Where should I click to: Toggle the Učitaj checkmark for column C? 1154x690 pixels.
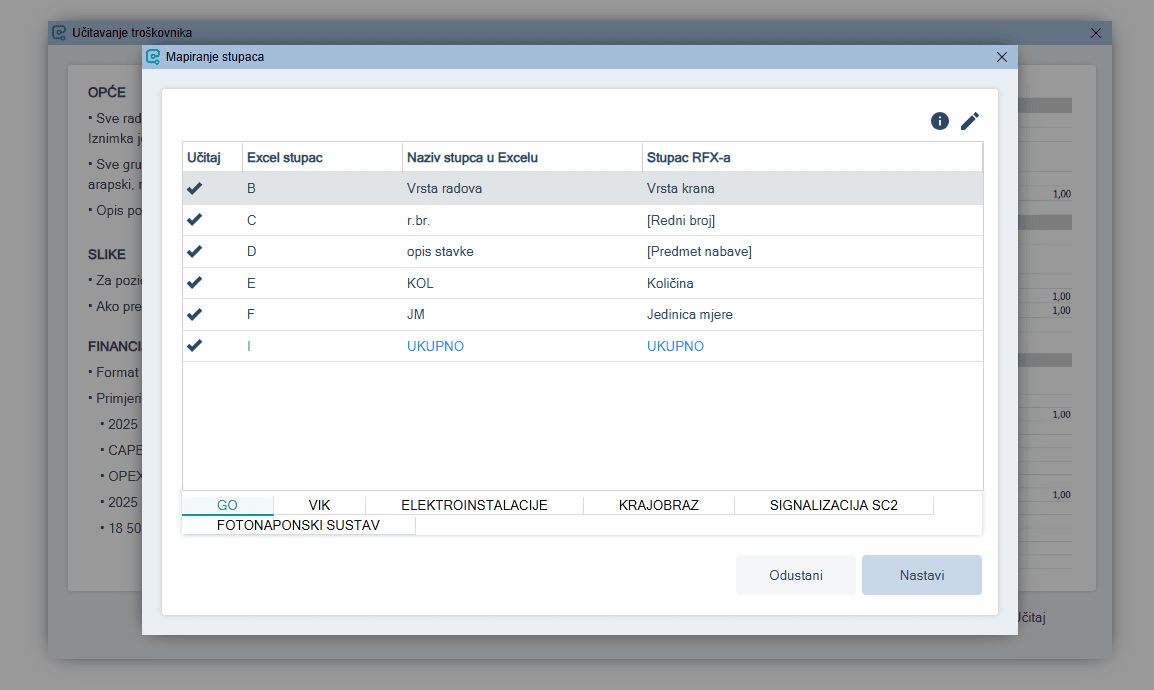(x=195, y=220)
